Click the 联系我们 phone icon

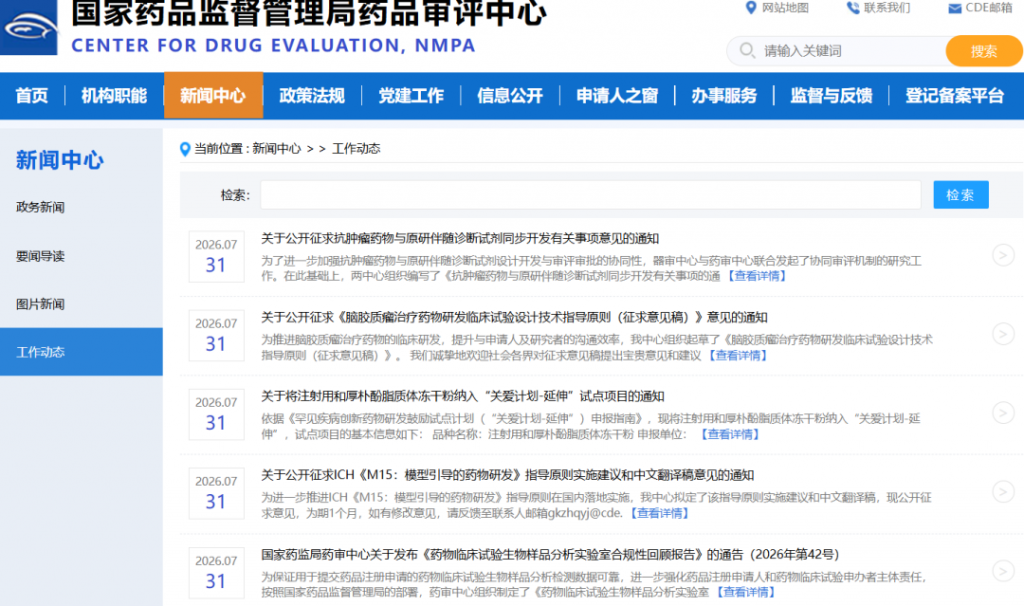click(x=852, y=8)
